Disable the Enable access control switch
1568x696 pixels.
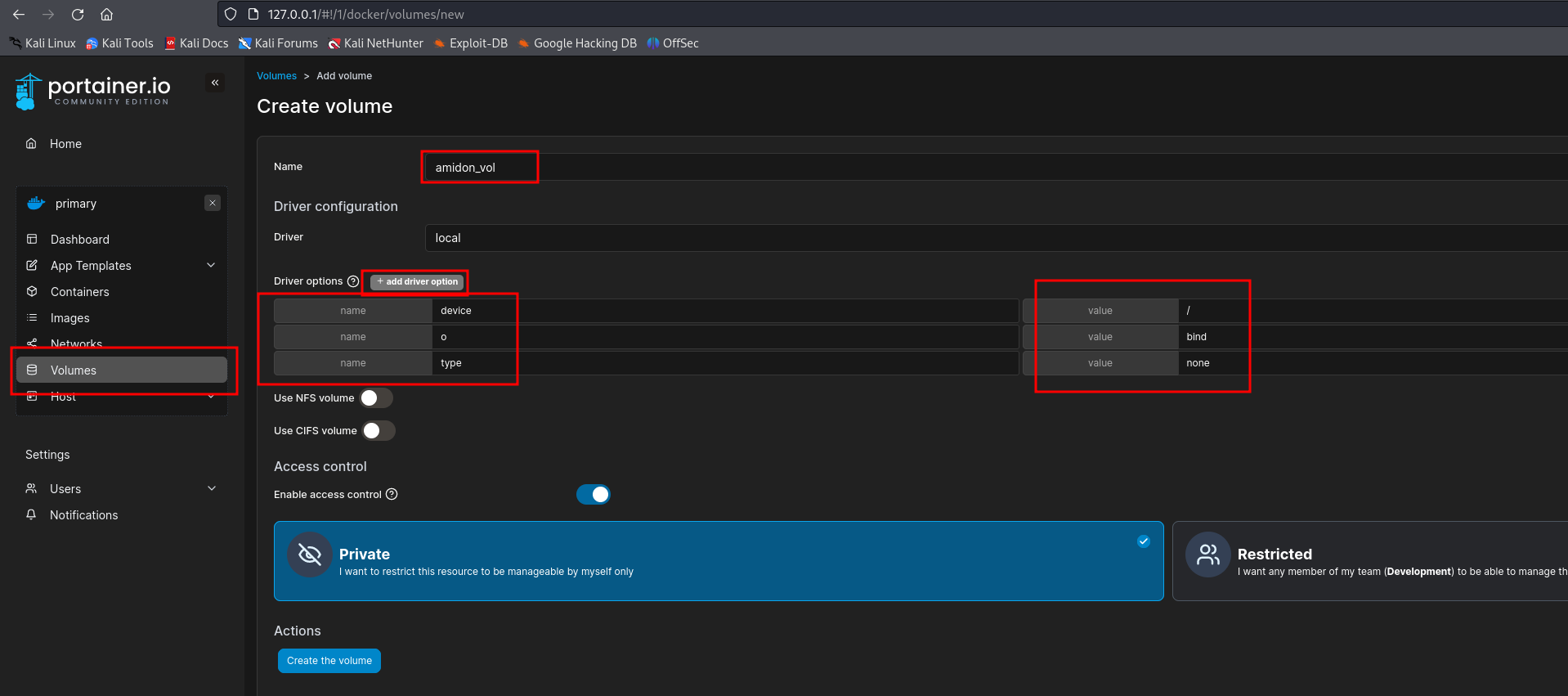(x=594, y=494)
